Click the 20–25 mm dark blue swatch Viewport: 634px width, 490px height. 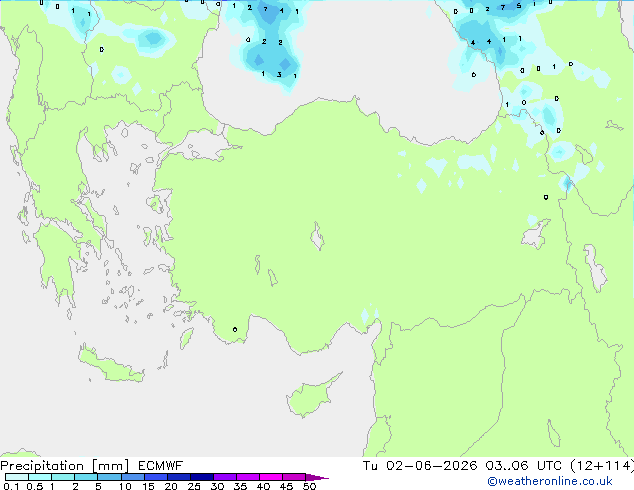(179, 477)
